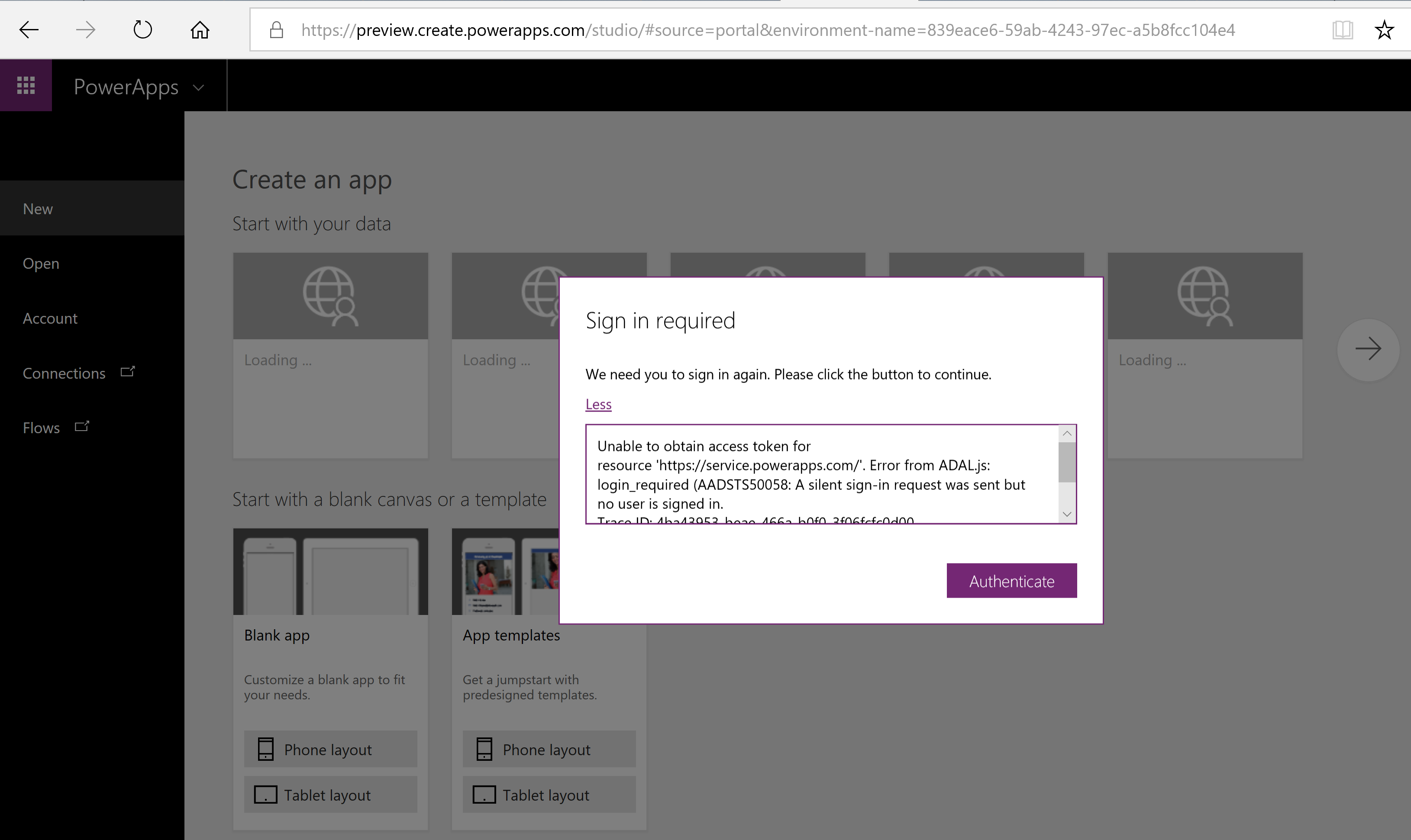Click the browser back arrow
The height and width of the screenshot is (840, 1411).
[28, 29]
